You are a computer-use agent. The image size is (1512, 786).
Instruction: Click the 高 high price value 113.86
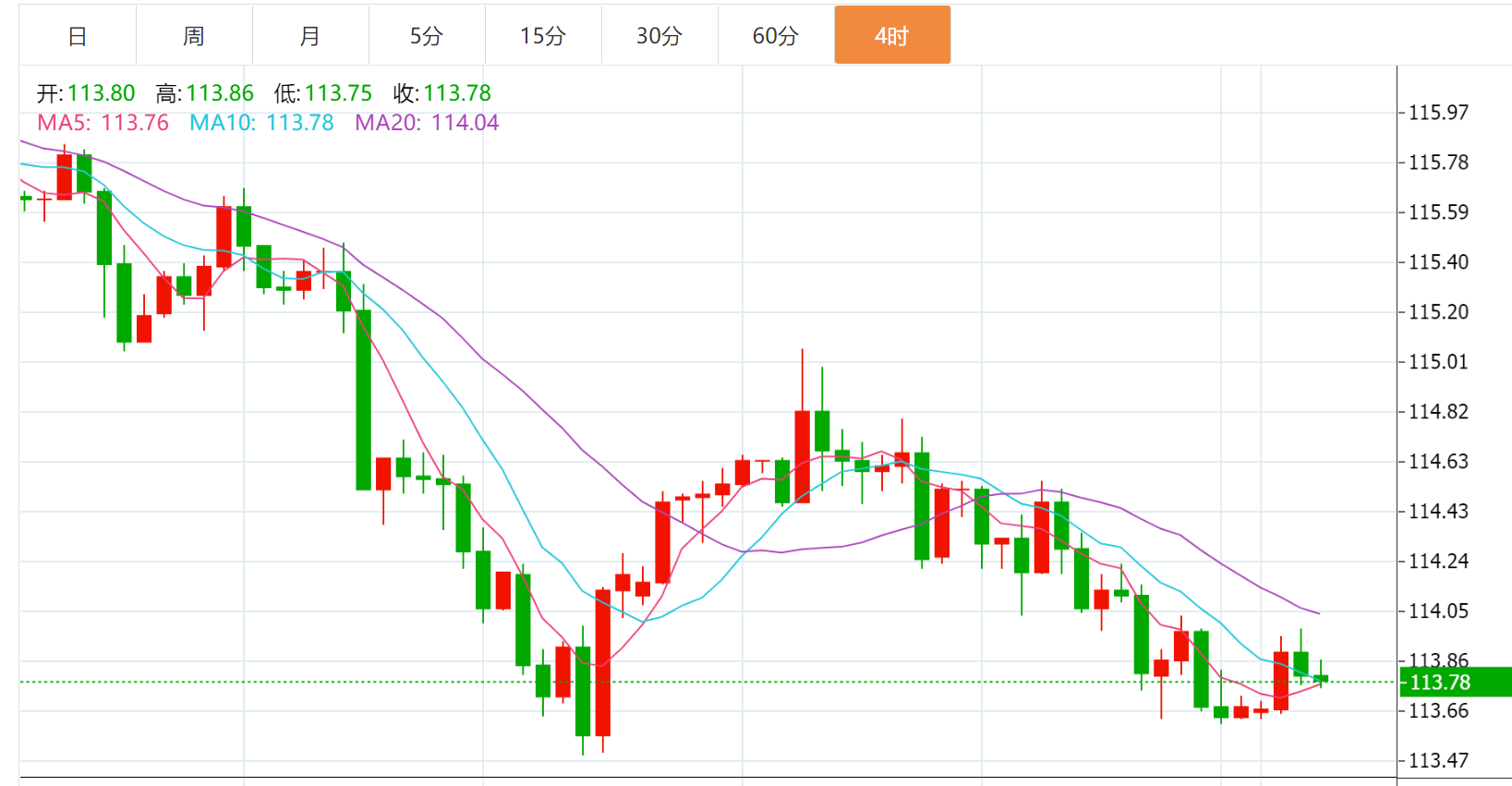pyautogui.click(x=220, y=93)
